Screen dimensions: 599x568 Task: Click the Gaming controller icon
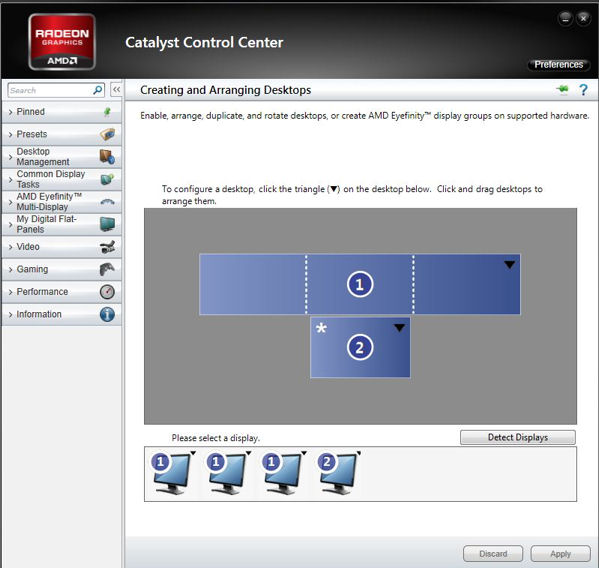pyautogui.click(x=107, y=269)
